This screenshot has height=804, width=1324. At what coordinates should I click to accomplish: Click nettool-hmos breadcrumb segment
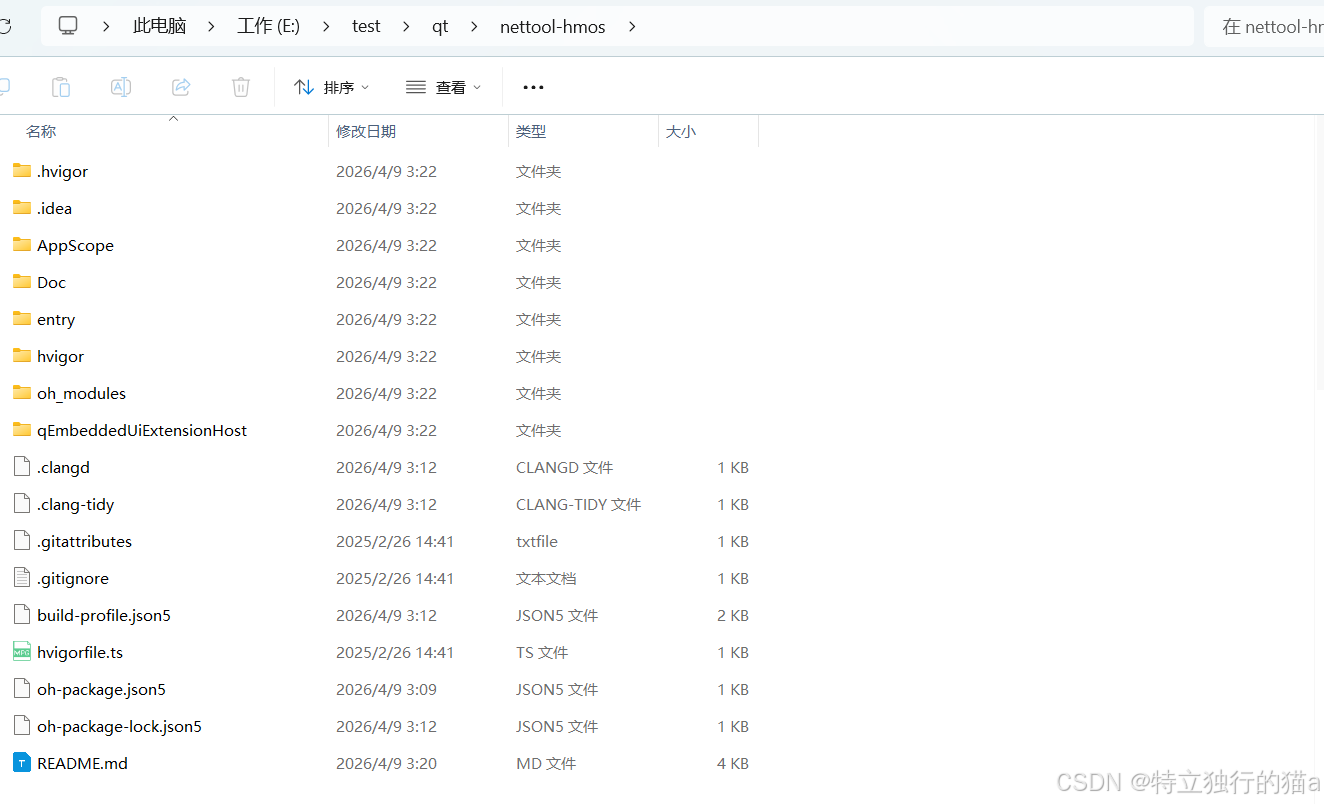click(x=553, y=26)
